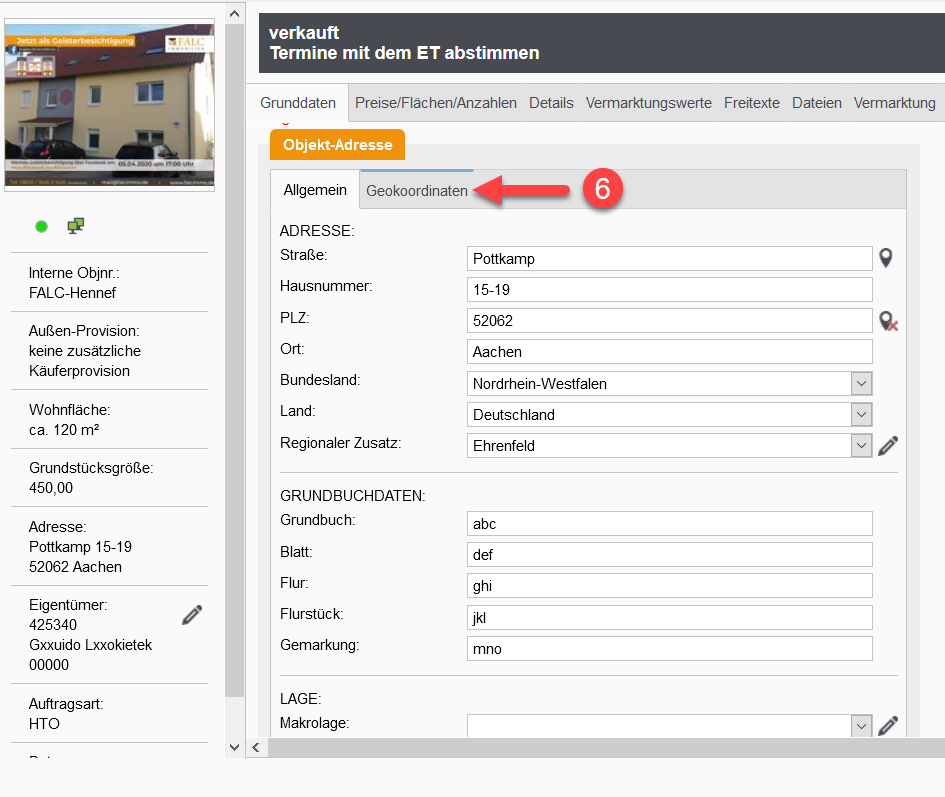The image size is (945, 797).
Task: Expand the Land dropdown list
Action: point(861,415)
